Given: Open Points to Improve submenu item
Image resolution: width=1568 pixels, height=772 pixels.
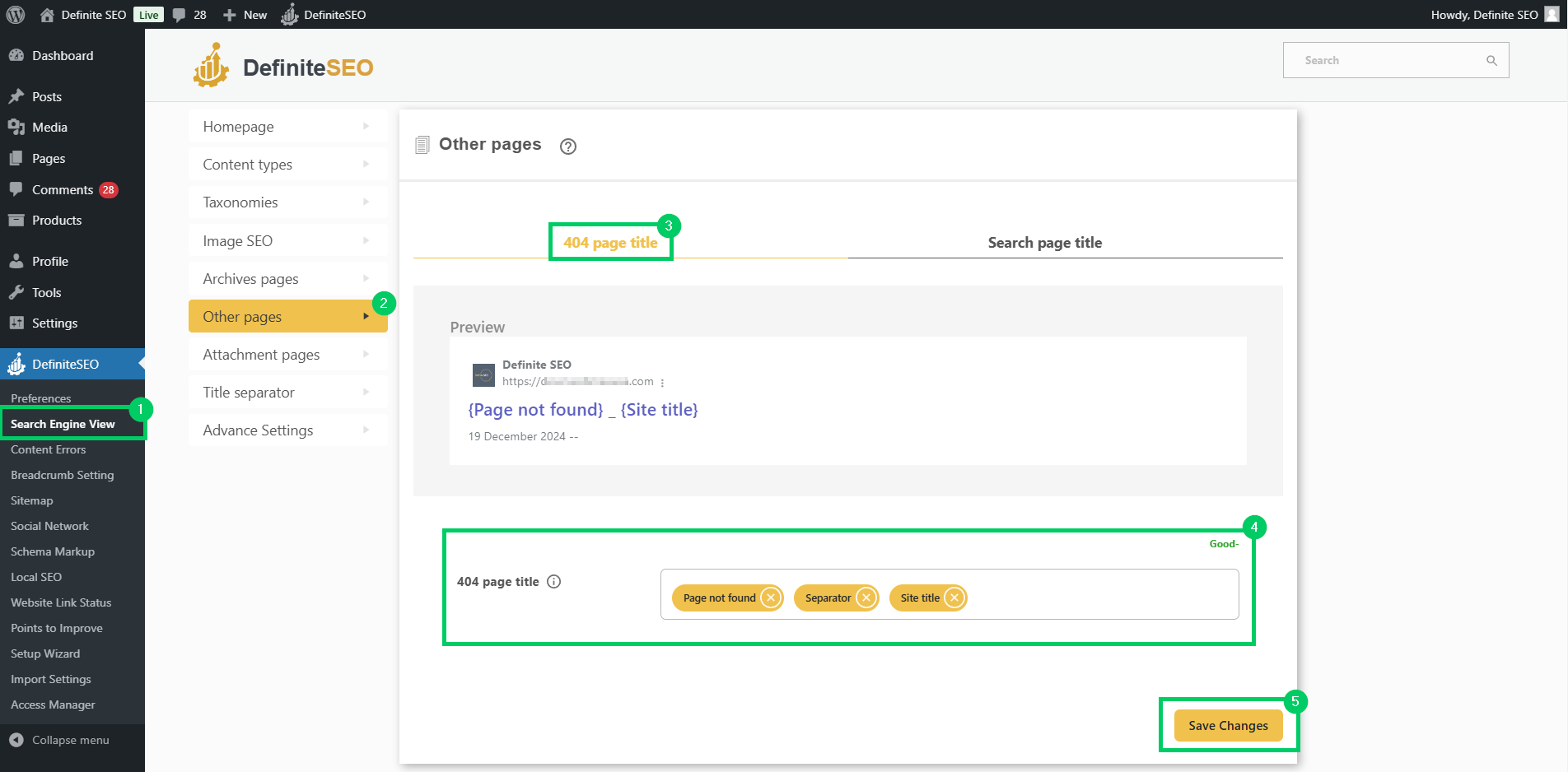Looking at the screenshot, I should [57, 628].
